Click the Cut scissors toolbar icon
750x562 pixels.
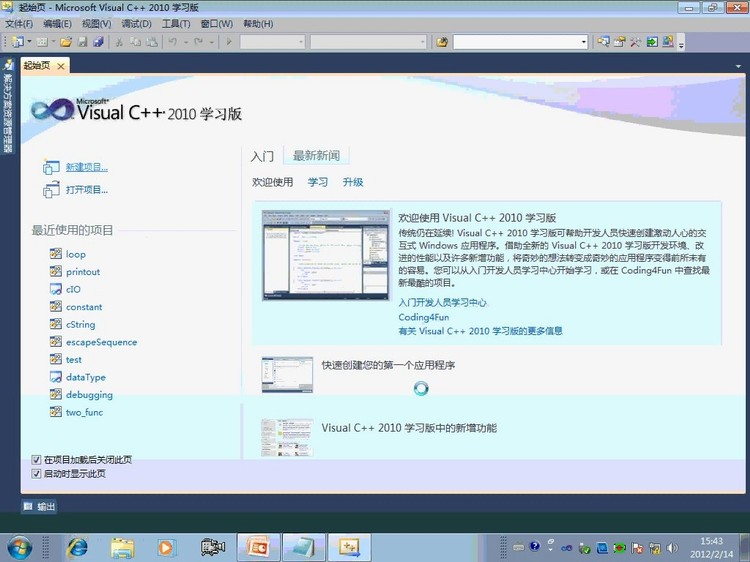click(x=119, y=42)
